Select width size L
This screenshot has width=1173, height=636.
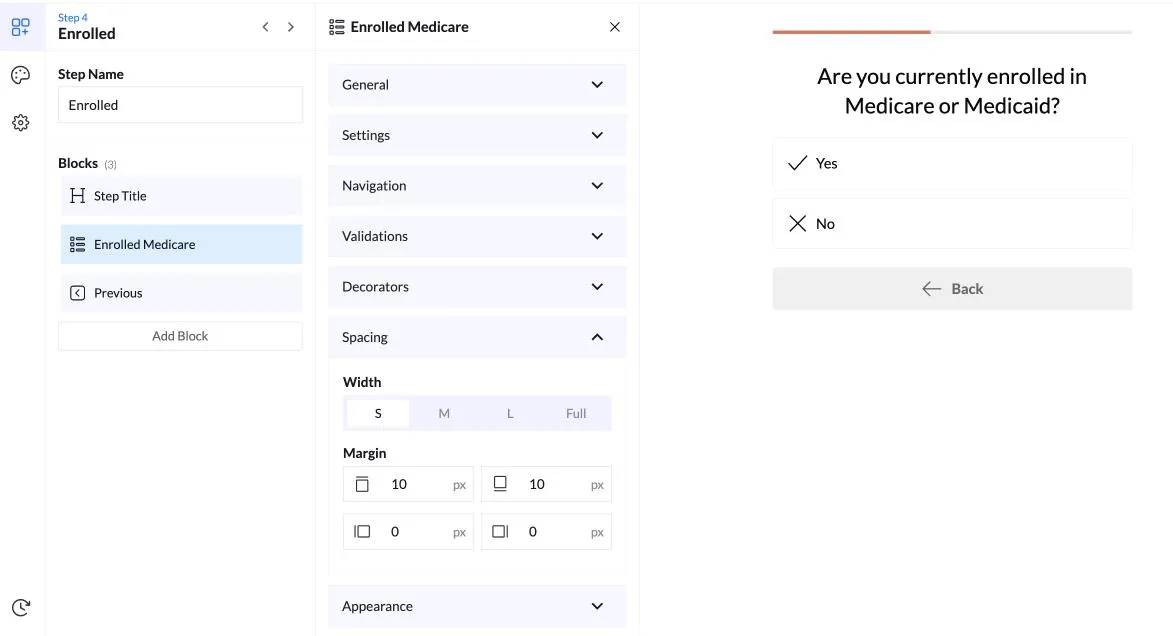click(510, 413)
